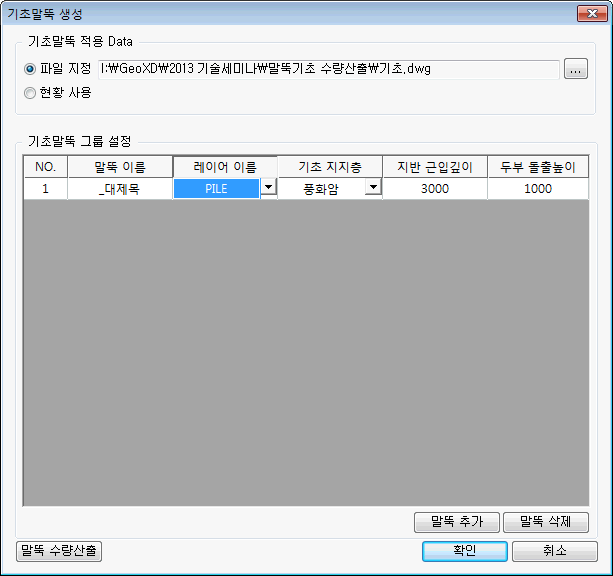
Task: Open file browser with the ... button
Action: coord(575,69)
